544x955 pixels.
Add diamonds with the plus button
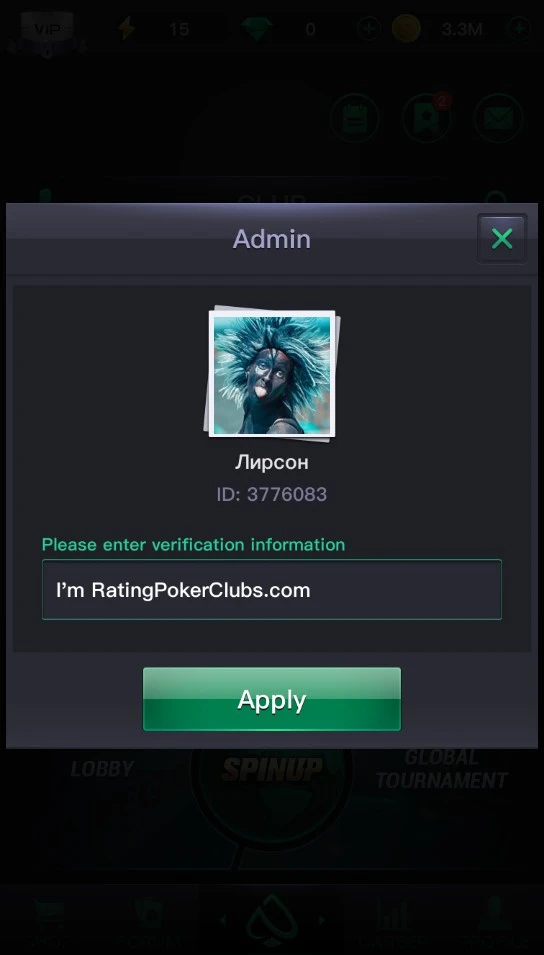coord(369,29)
